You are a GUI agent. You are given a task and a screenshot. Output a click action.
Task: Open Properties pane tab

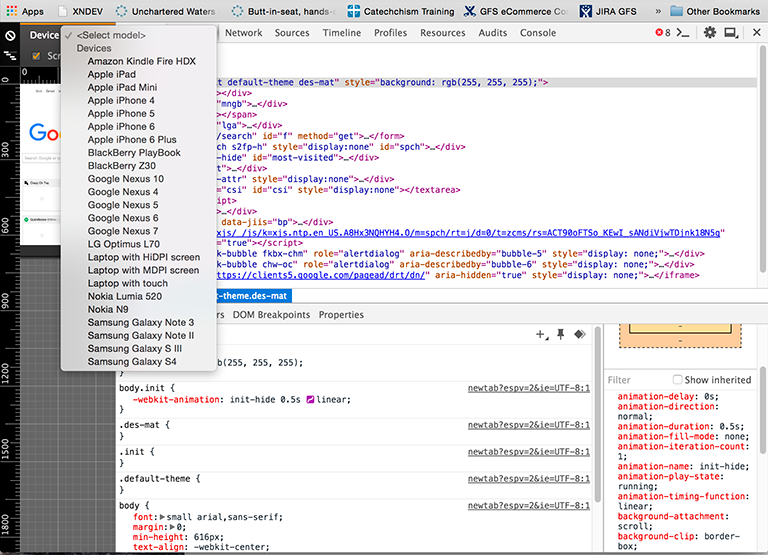point(341,315)
